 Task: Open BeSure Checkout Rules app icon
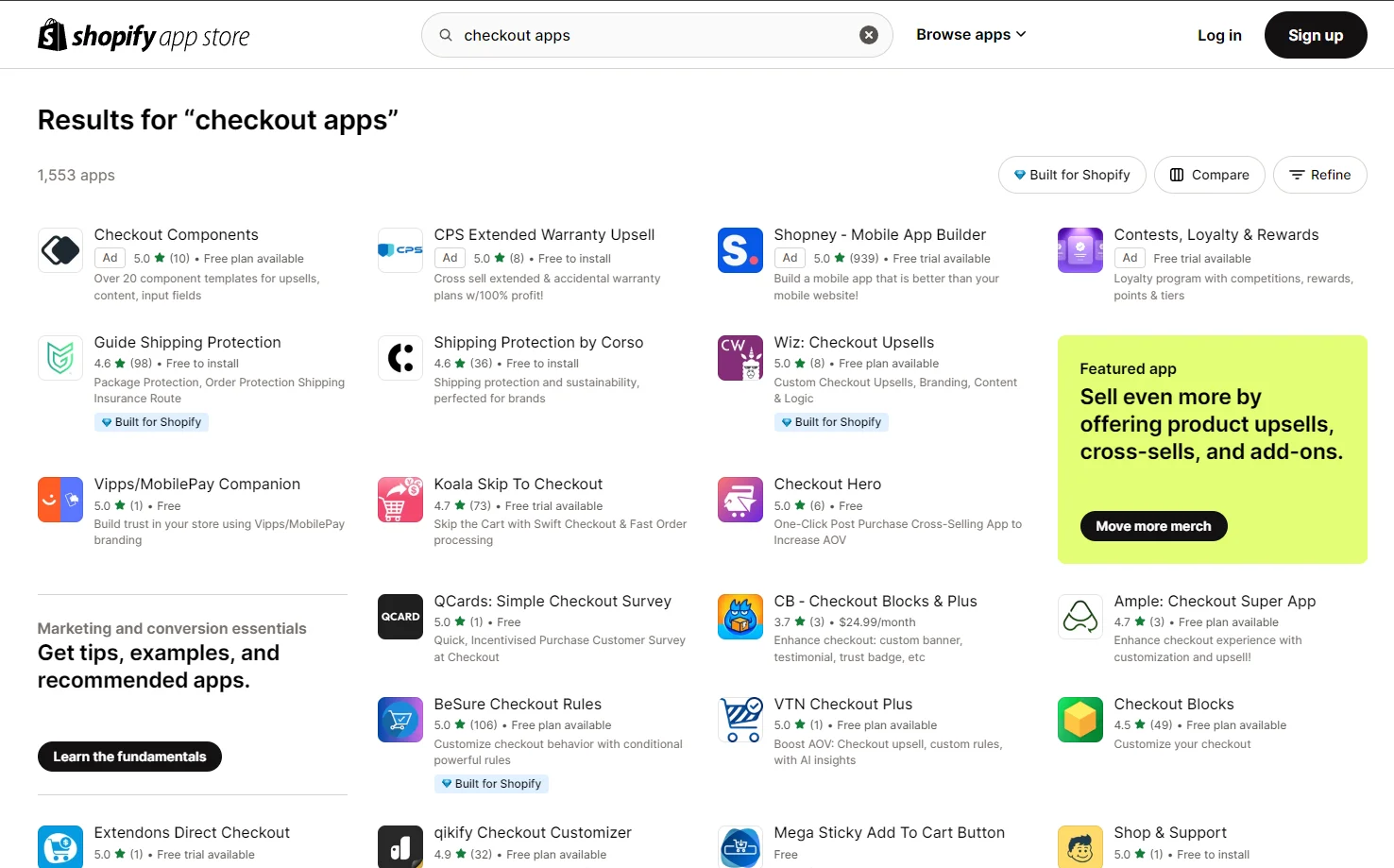400,720
